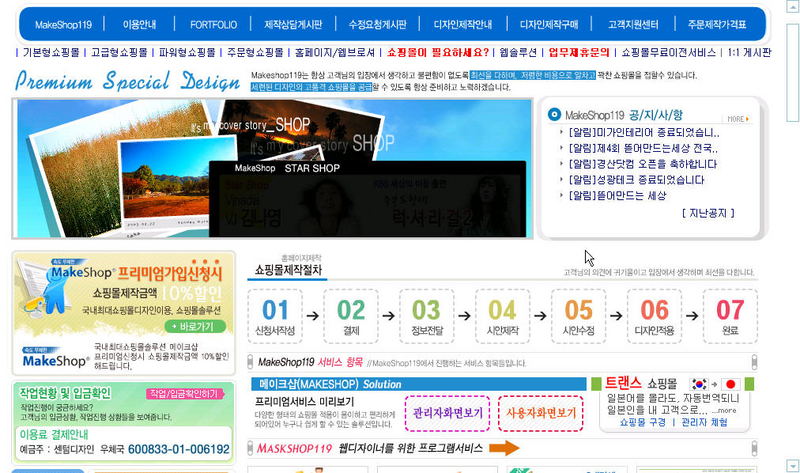Click step 04 시안제작
800x473 pixels.
[503, 316]
